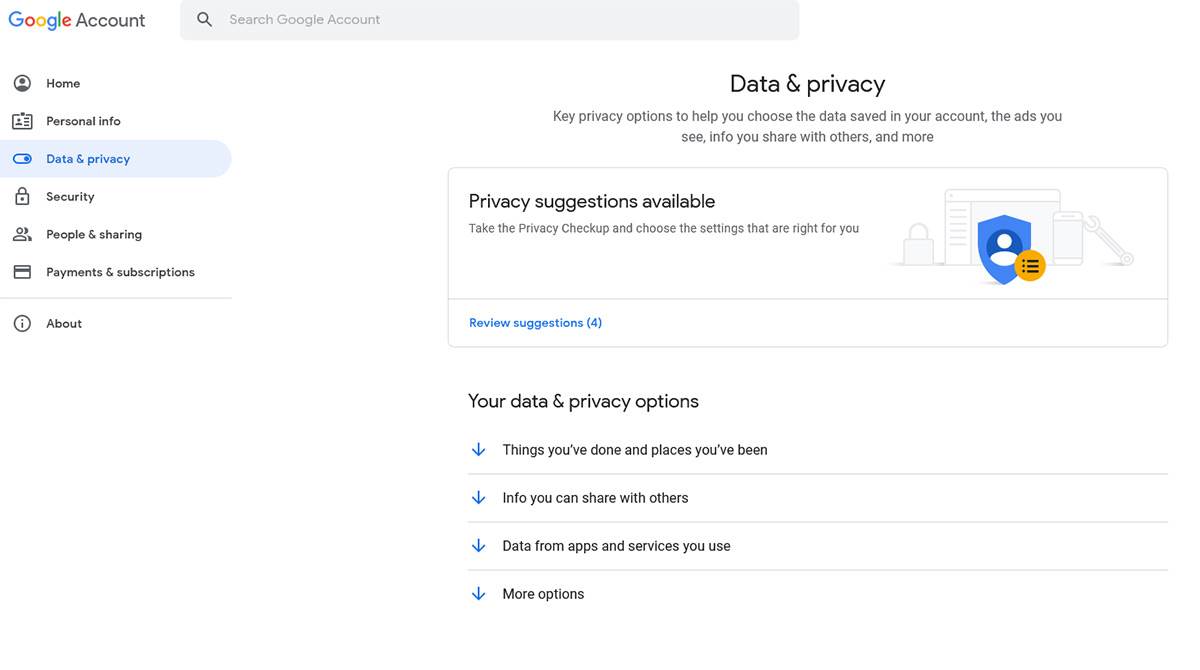Image resolution: width=1200 pixels, height=670 pixels.
Task: Expand Data from apps and services you use
Action: click(x=616, y=545)
